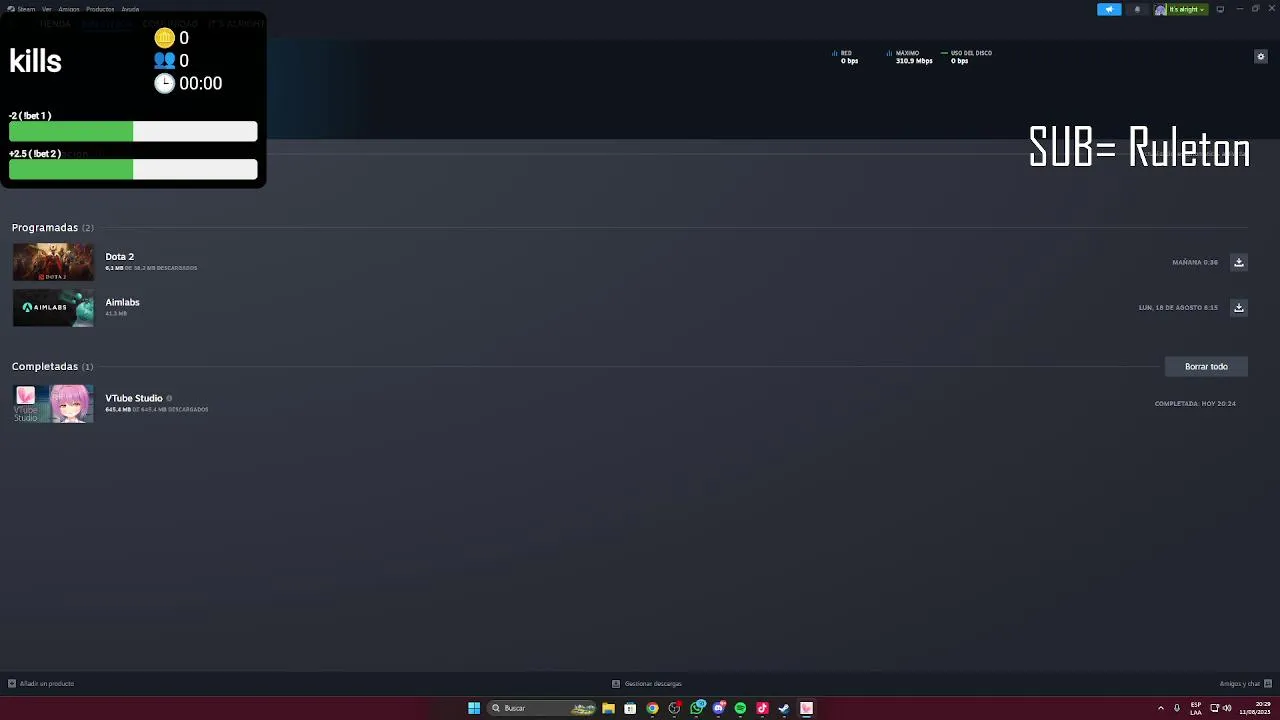Open the Steam notifications bell
The width and height of the screenshot is (1280, 720).
point(1137,9)
